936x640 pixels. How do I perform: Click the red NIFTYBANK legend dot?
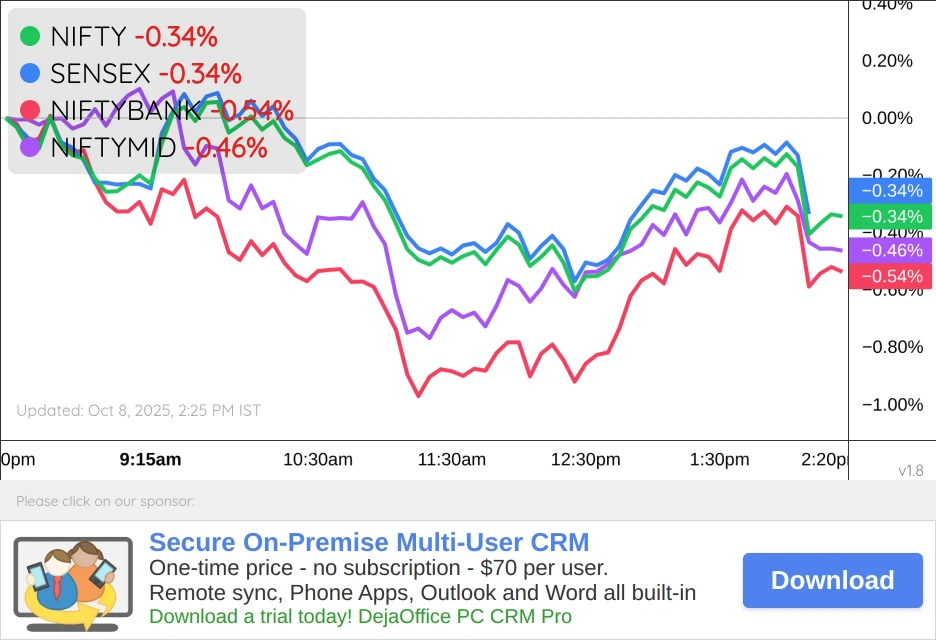30,110
